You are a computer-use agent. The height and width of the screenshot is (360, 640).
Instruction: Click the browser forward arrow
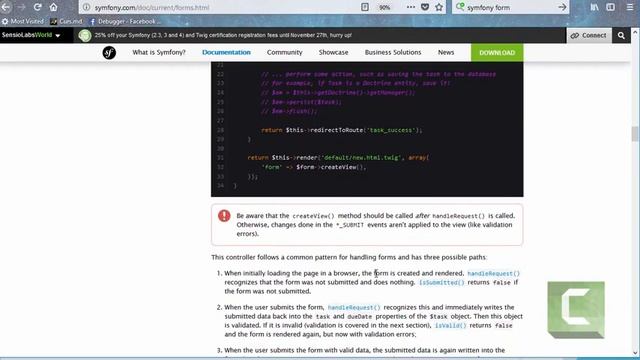[x=21, y=7]
